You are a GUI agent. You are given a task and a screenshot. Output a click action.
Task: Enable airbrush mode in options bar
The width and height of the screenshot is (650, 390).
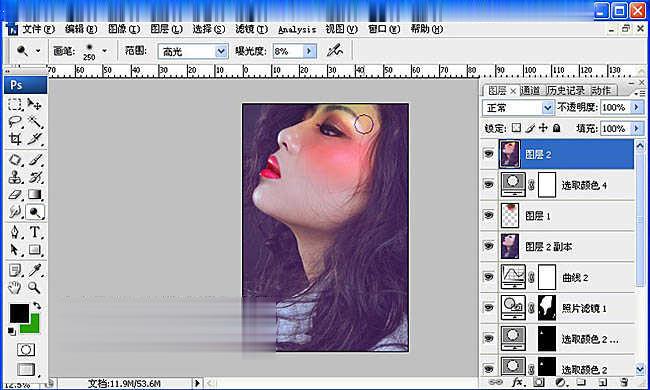pos(335,51)
